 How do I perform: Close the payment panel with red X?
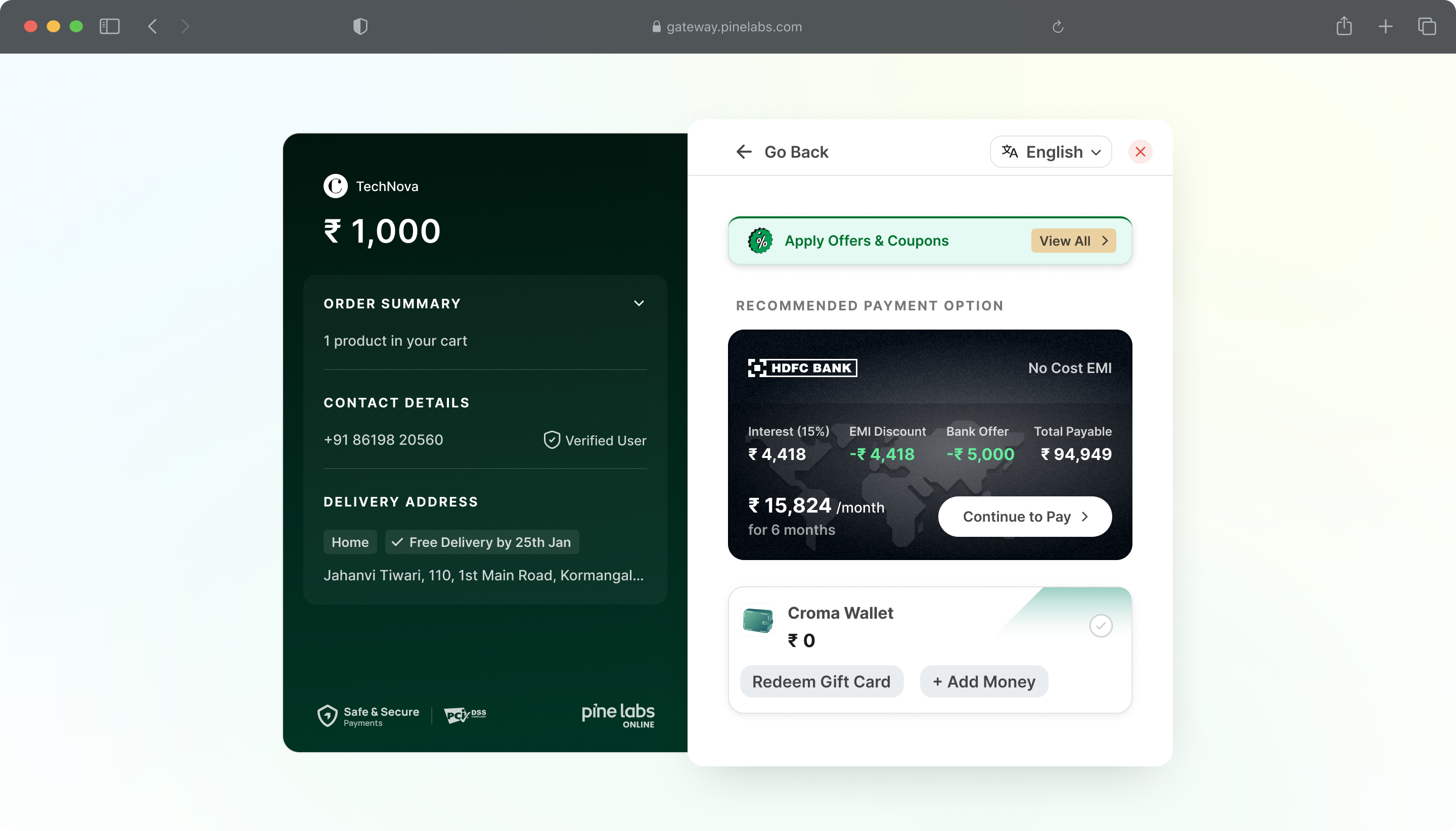coord(1141,151)
